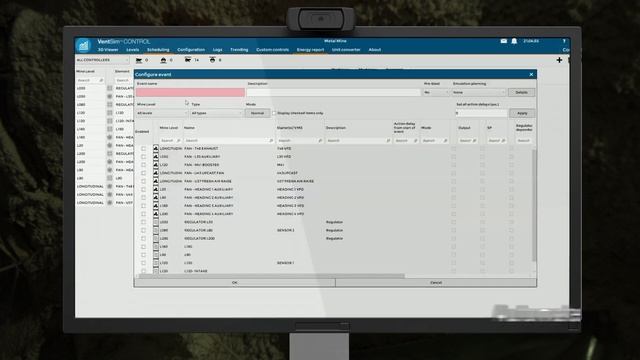The image size is (640, 360).
Task: Open the 3D Viewer menu
Action: click(108, 50)
